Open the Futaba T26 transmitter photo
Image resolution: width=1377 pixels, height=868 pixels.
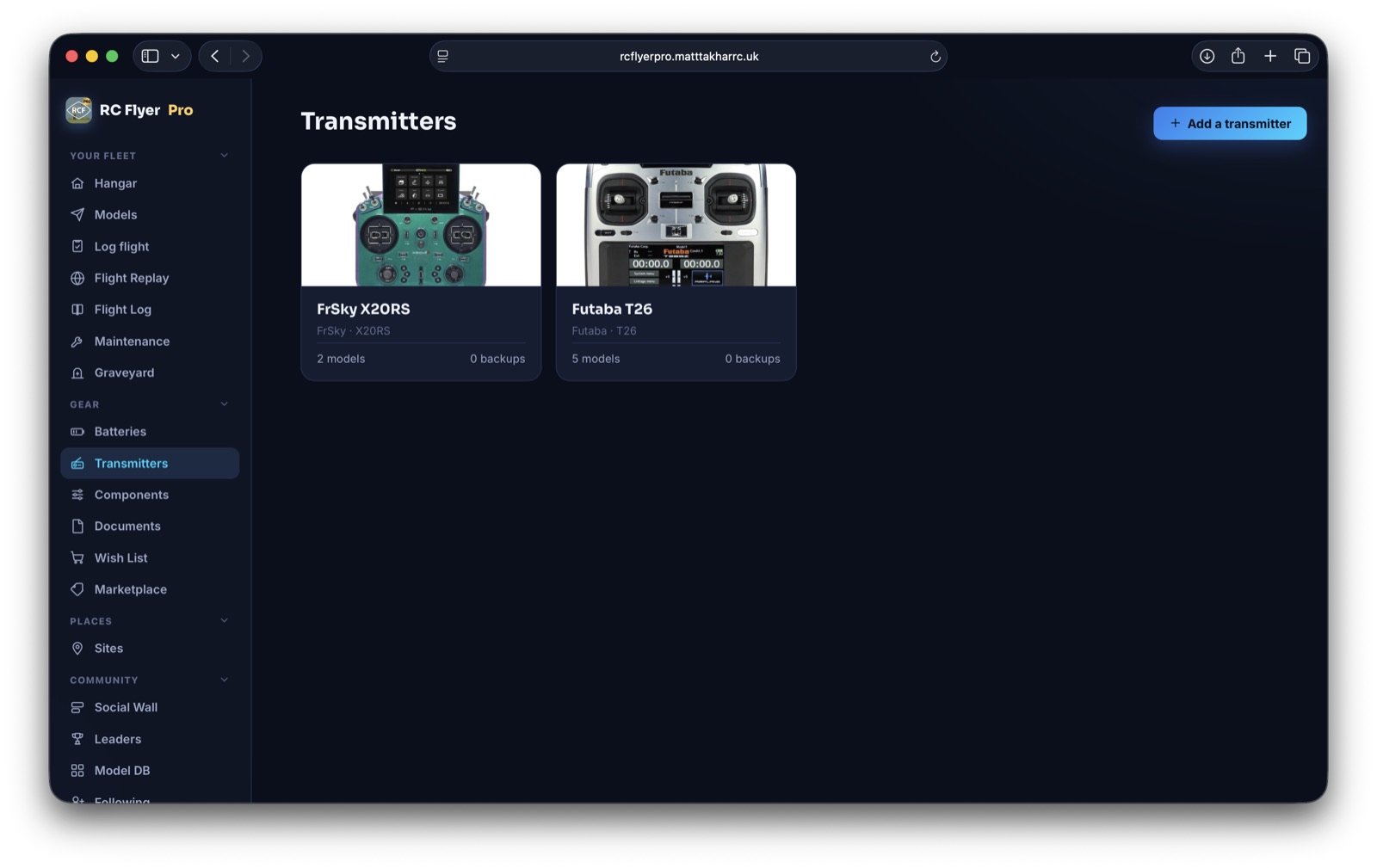[676, 225]
